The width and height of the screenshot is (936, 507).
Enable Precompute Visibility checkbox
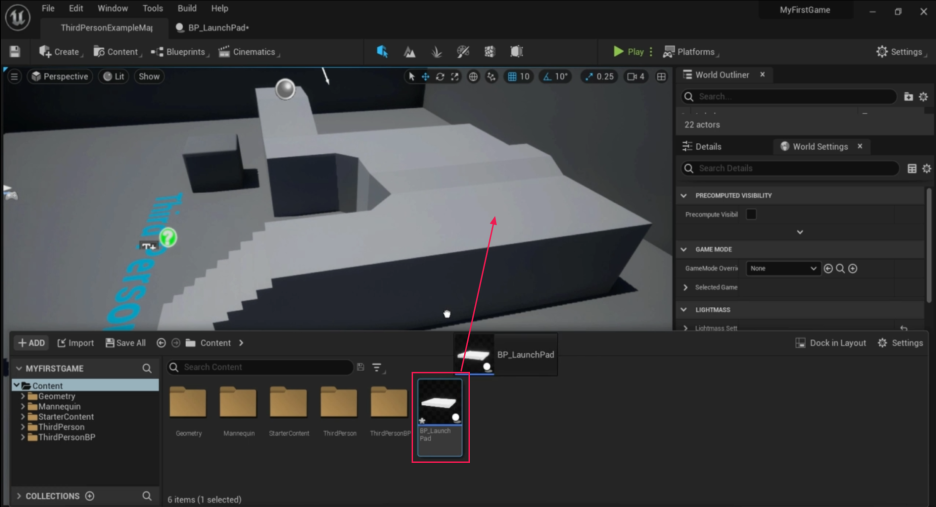(752, 214)
